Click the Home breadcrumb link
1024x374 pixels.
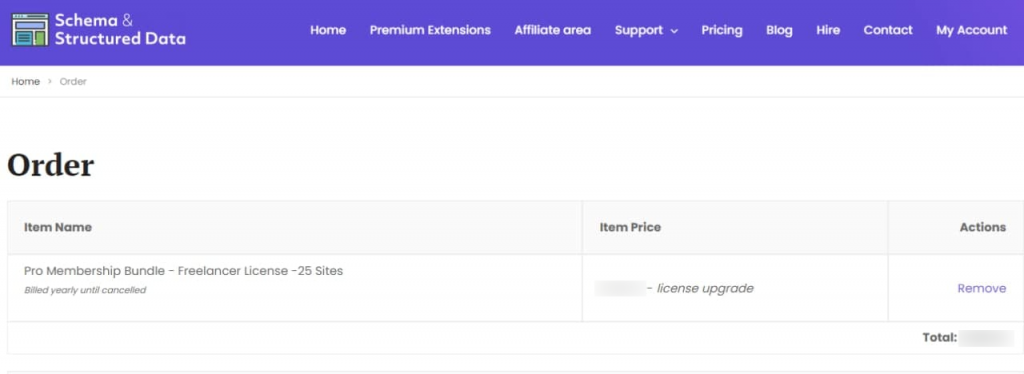(25, 82)
